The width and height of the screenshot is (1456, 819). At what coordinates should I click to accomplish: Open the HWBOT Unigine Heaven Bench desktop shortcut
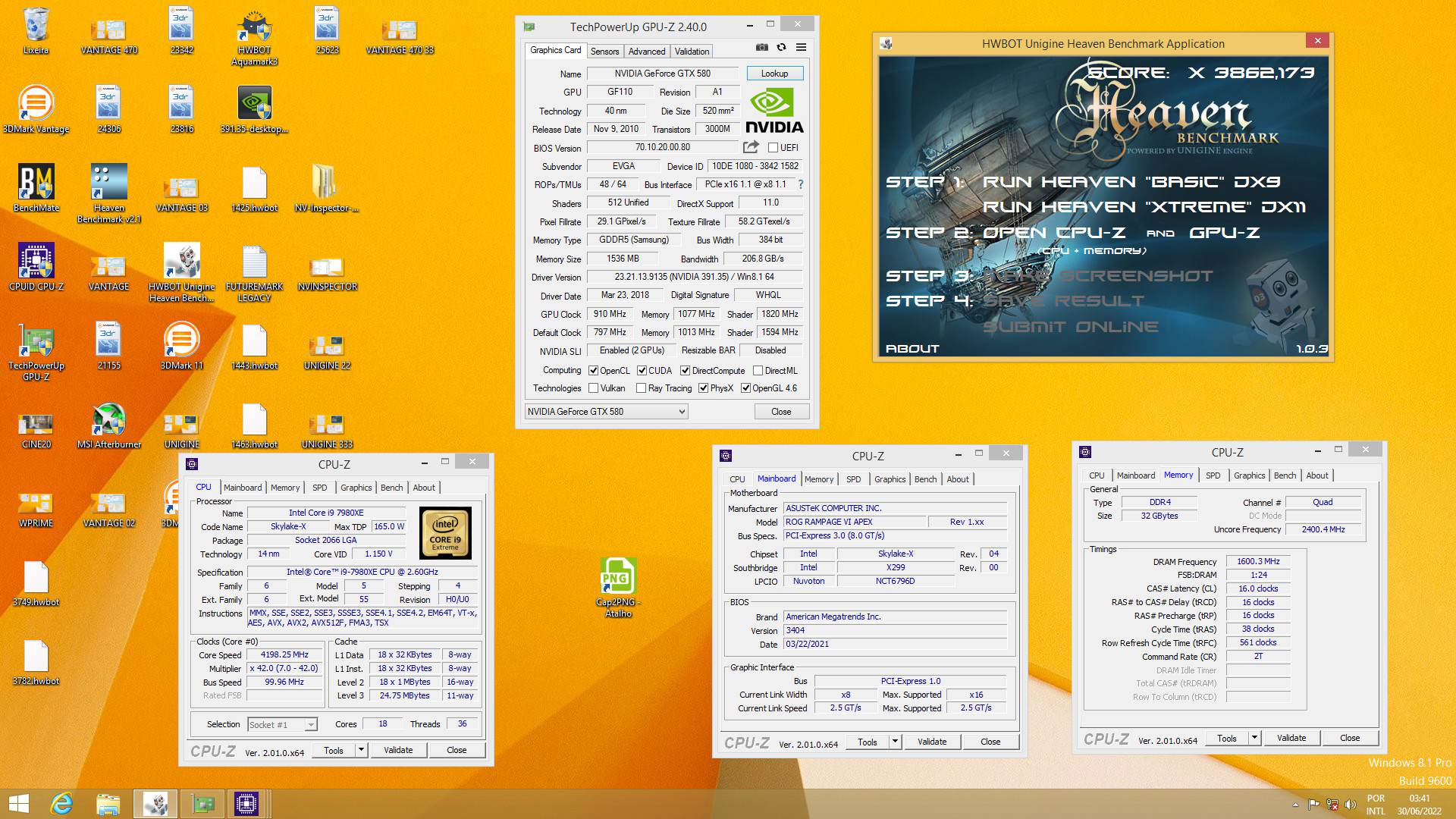pyautogui.click(x=181, y=272)
